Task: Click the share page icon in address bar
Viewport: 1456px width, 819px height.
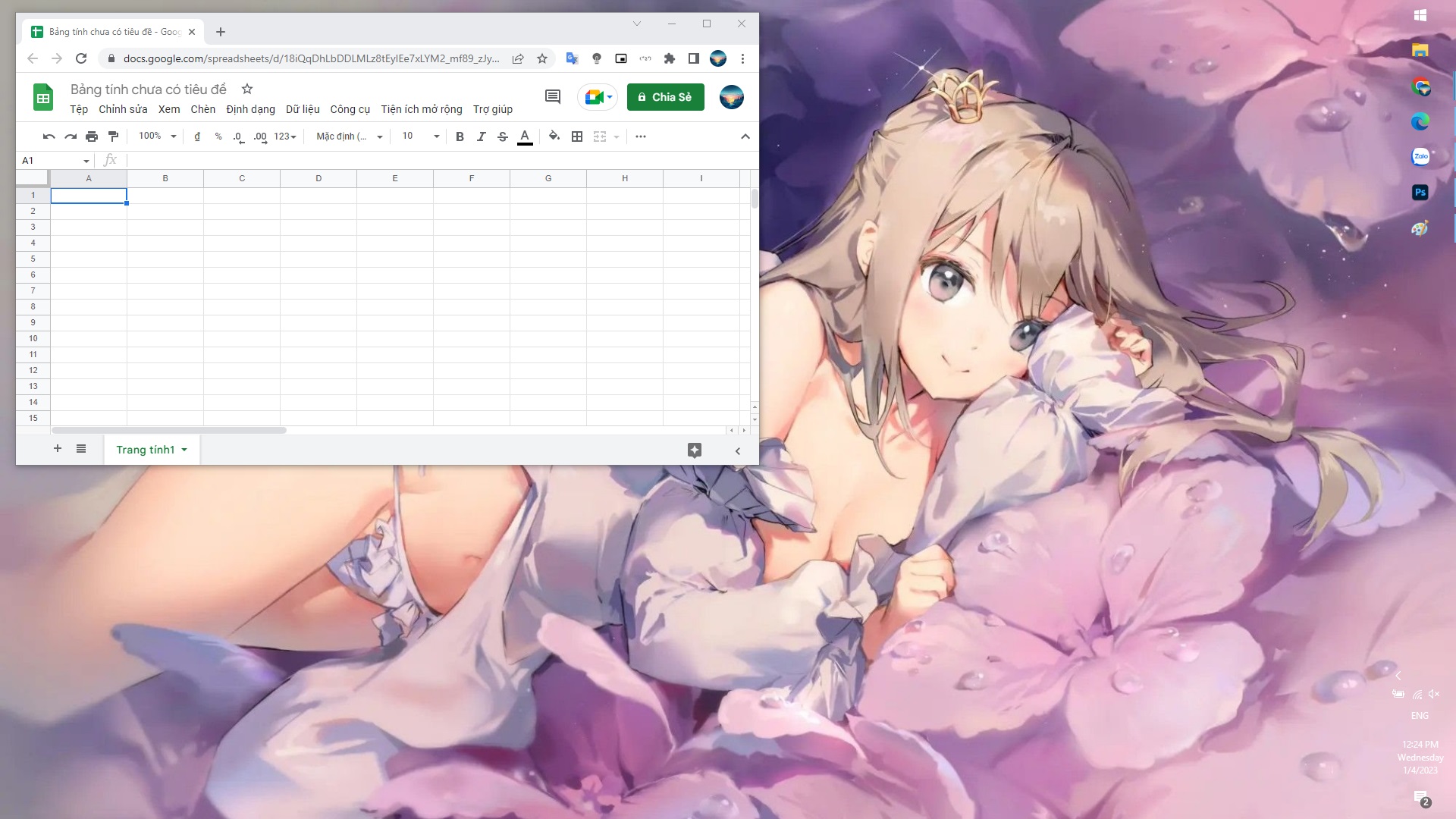Action: point(519,58)
